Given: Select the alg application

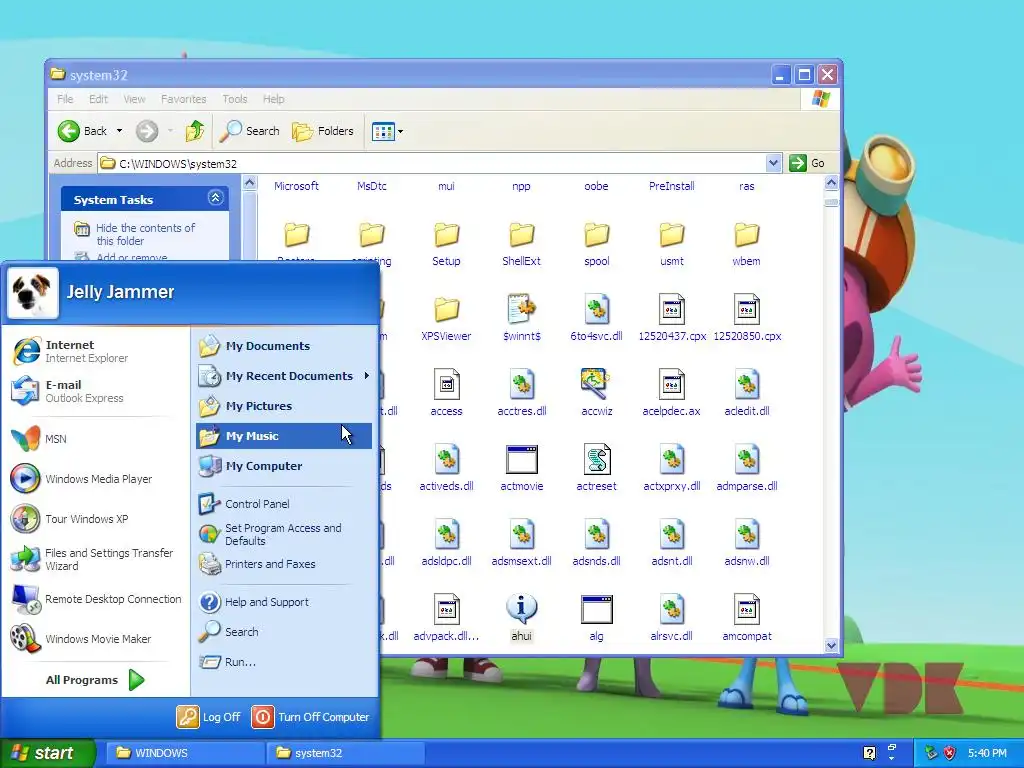Looking at the screenshot, I should coord(596,619).
